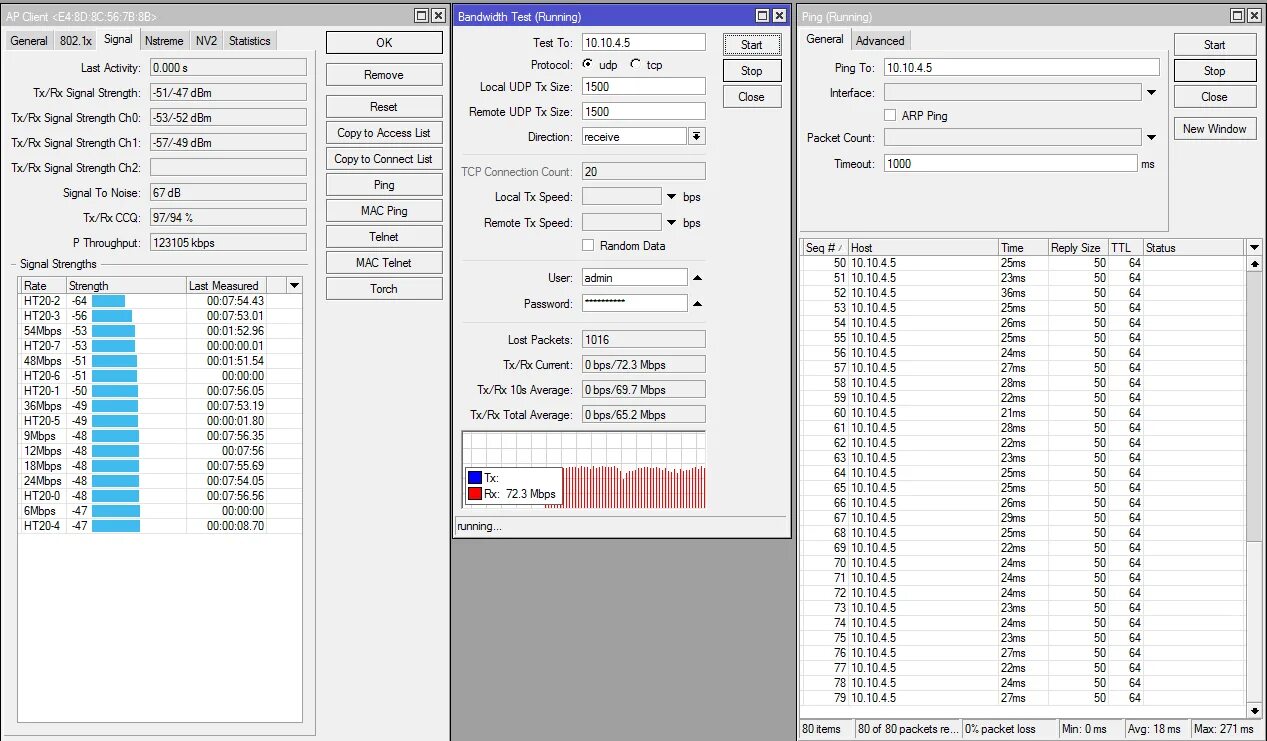Sort by the Rate column header
Screen dimensions: 1267x741
coord(43,286)
